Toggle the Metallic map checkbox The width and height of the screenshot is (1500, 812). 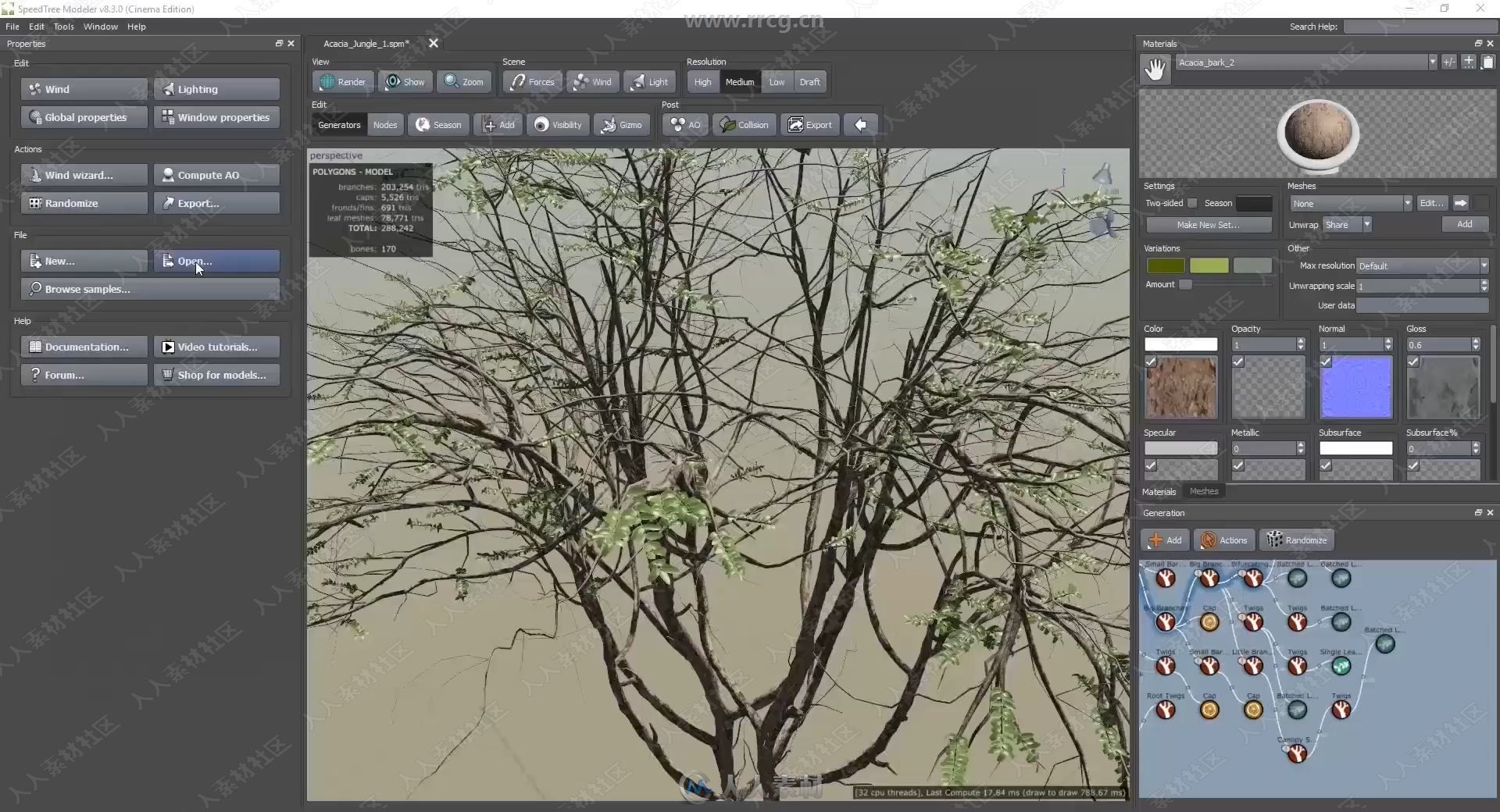pos(1238,465)
